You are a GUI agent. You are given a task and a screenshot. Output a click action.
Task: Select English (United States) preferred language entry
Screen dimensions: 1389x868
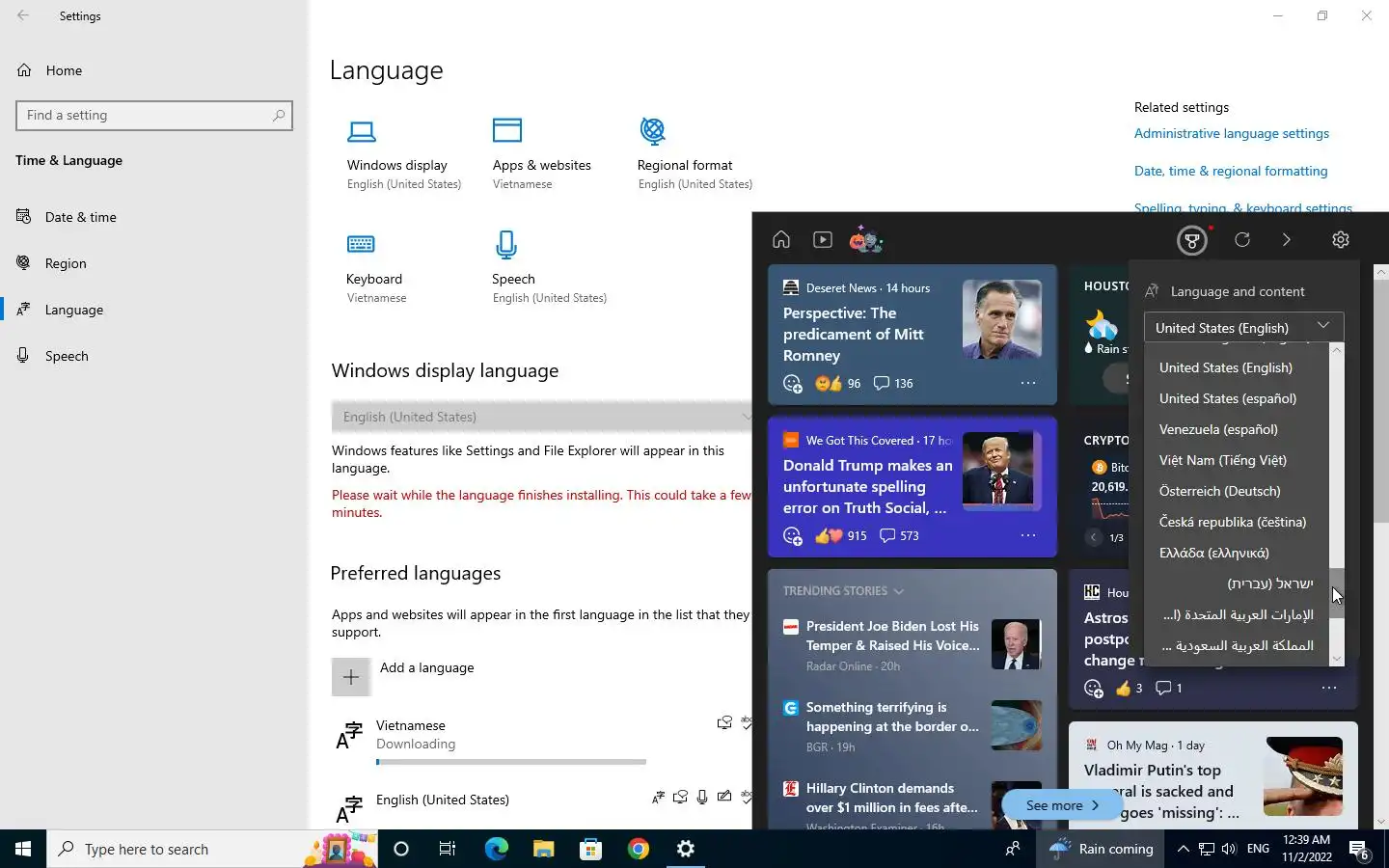(540, 805)
